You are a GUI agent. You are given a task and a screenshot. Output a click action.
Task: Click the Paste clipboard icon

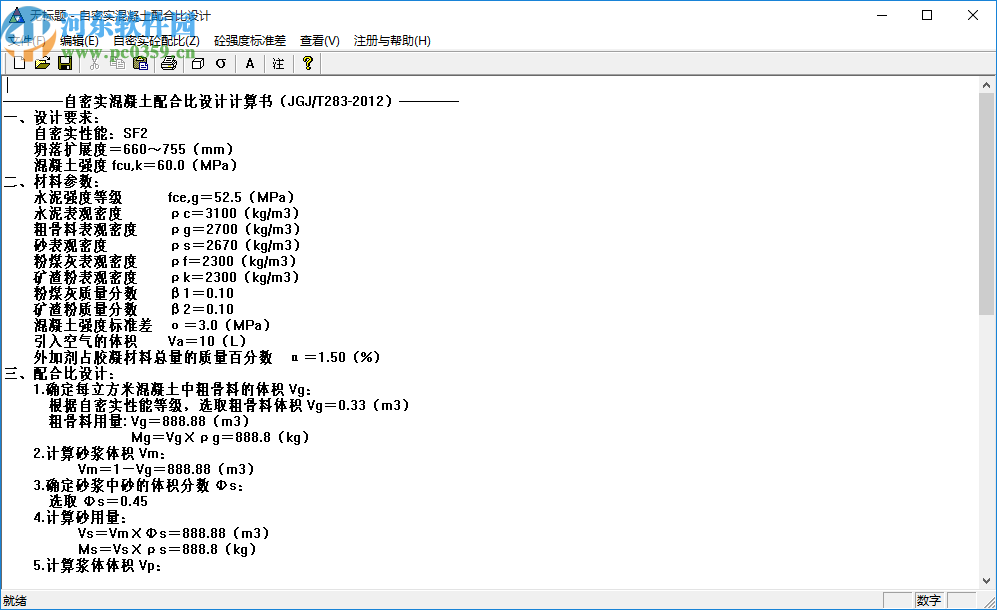(x=140, y=63)
